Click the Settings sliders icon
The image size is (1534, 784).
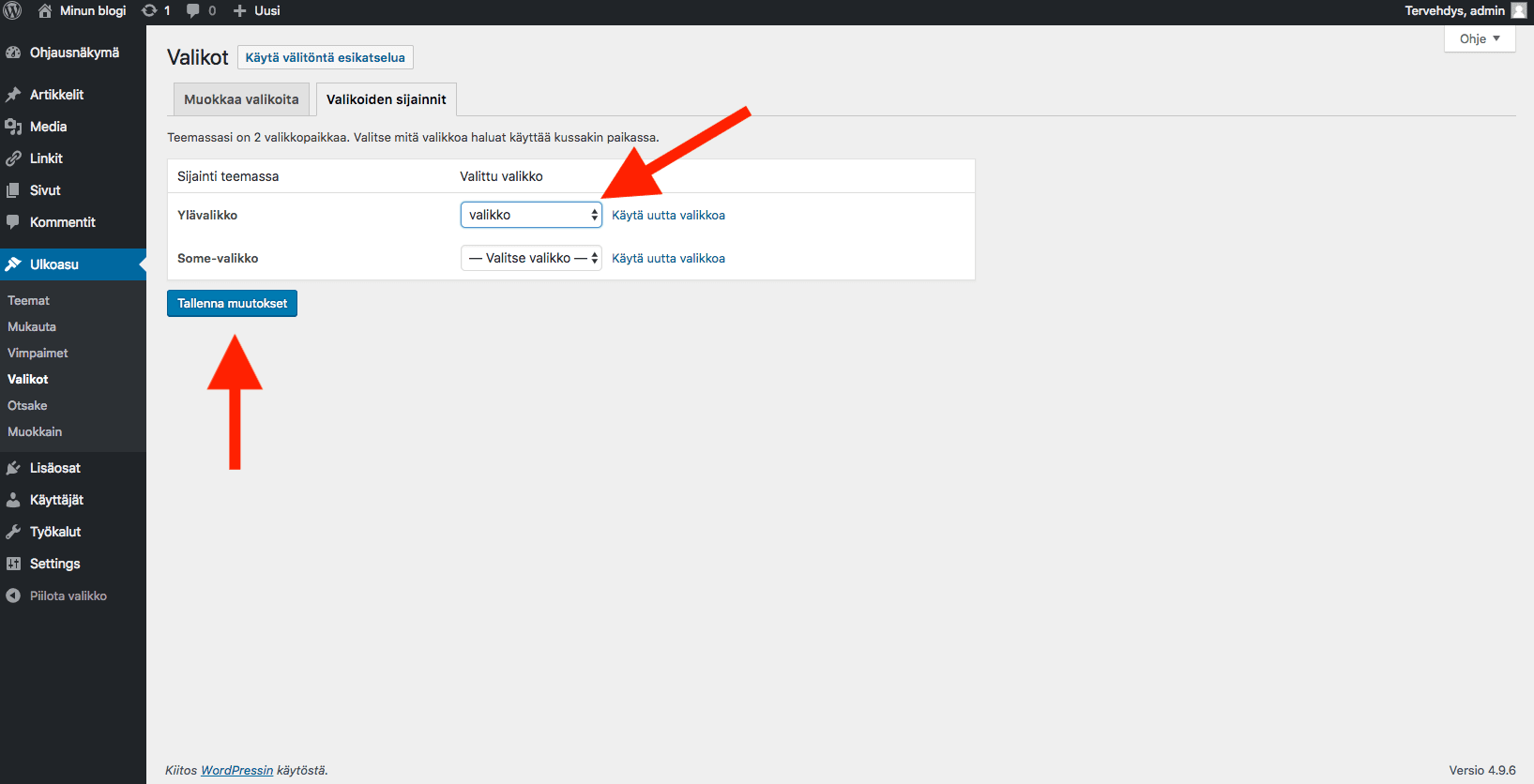point(13,564)
